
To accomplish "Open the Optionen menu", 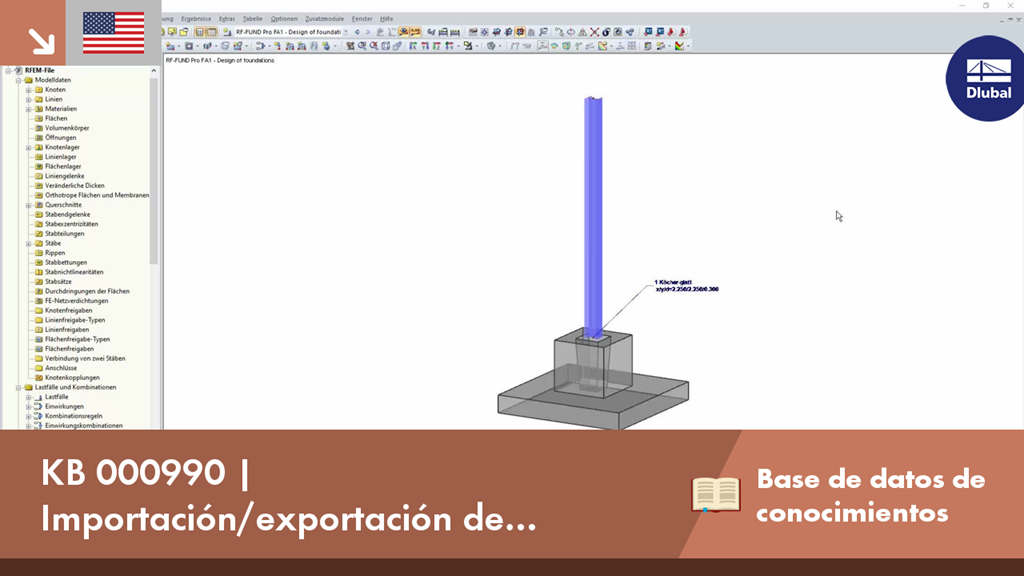I will pos(283,19).
